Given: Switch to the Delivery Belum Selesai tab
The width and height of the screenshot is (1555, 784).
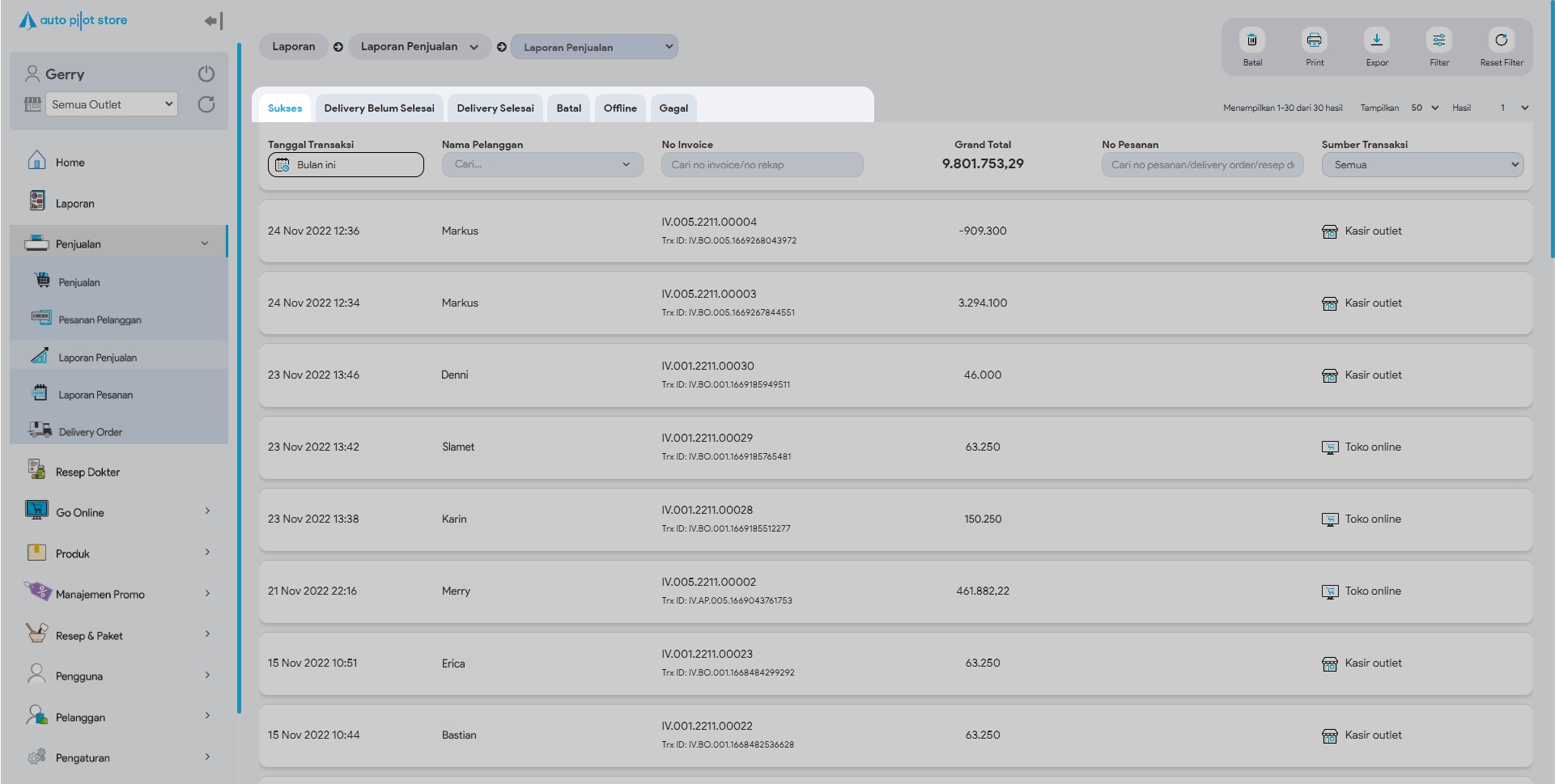Looking at the screenshot, I should point(379,108).
